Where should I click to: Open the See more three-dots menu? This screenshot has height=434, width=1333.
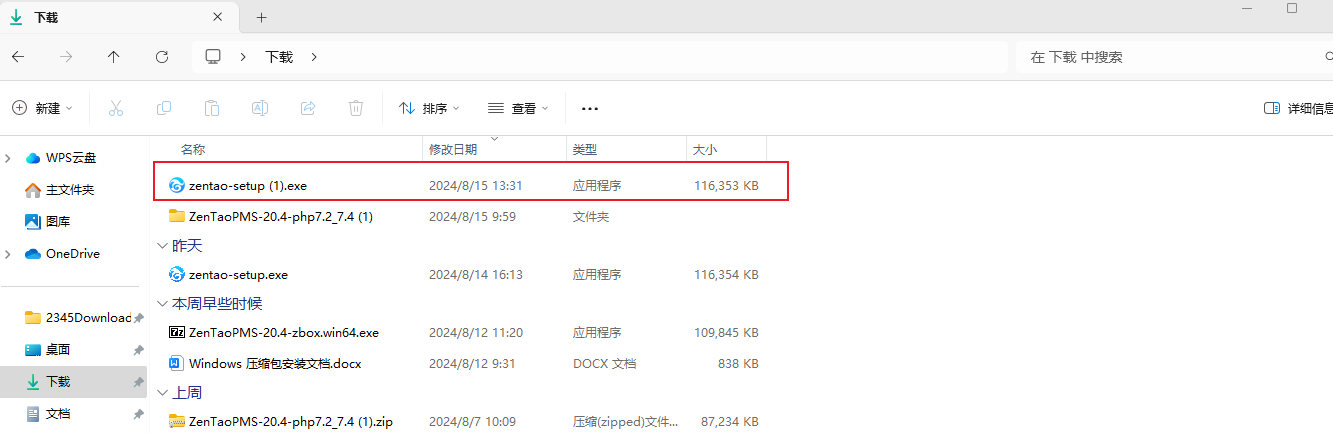click(x=590, y=108)
